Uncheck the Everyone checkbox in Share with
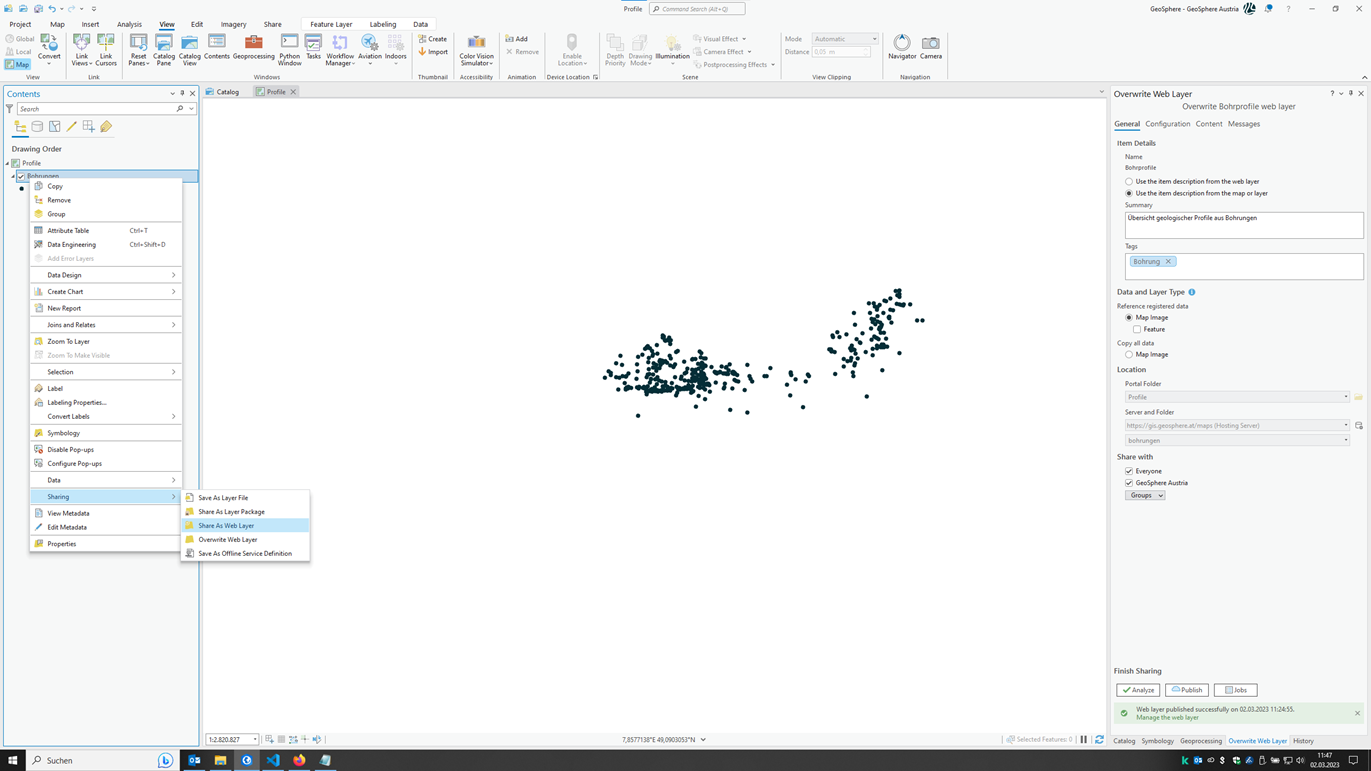 click(x=1128, y=470)
